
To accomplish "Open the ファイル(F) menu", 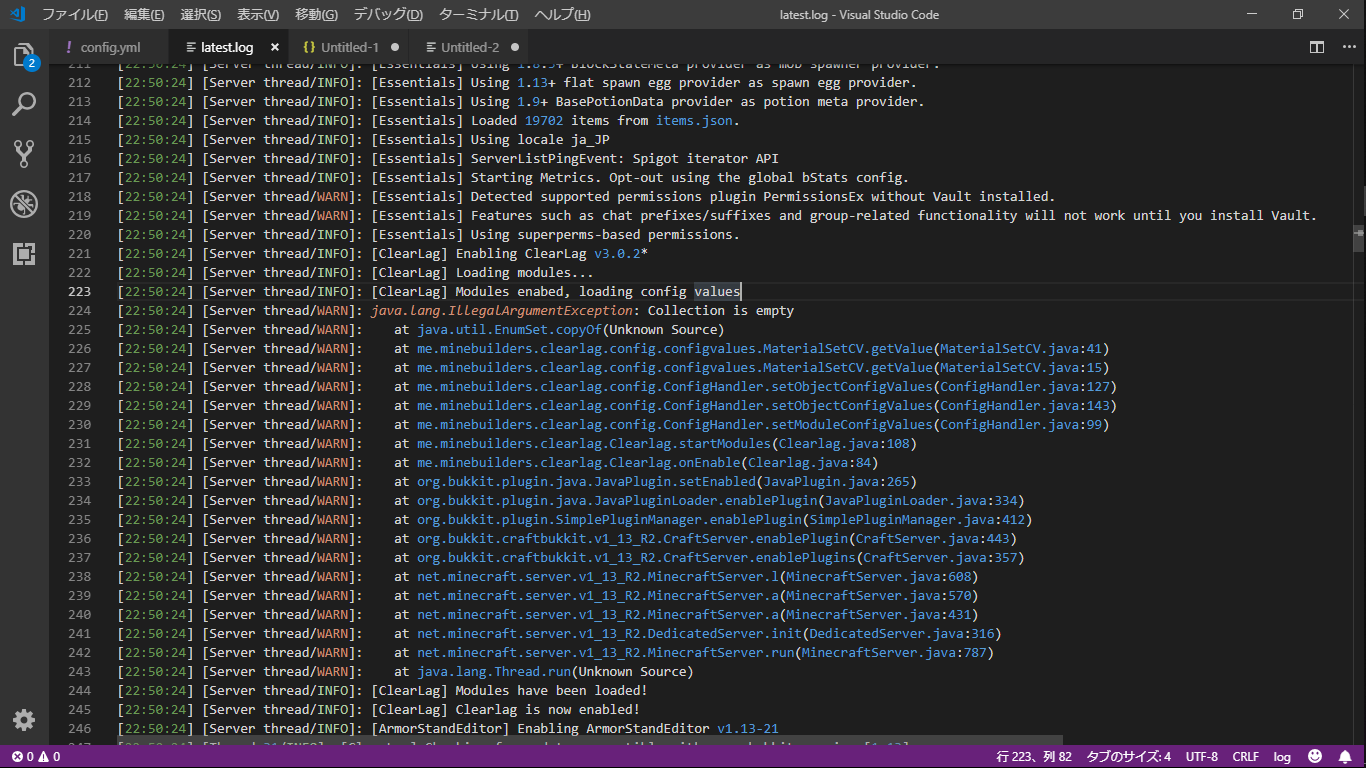I will [75, 15].
